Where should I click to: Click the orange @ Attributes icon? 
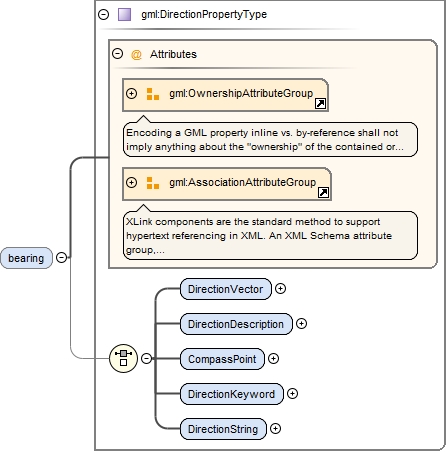(136, 54)
